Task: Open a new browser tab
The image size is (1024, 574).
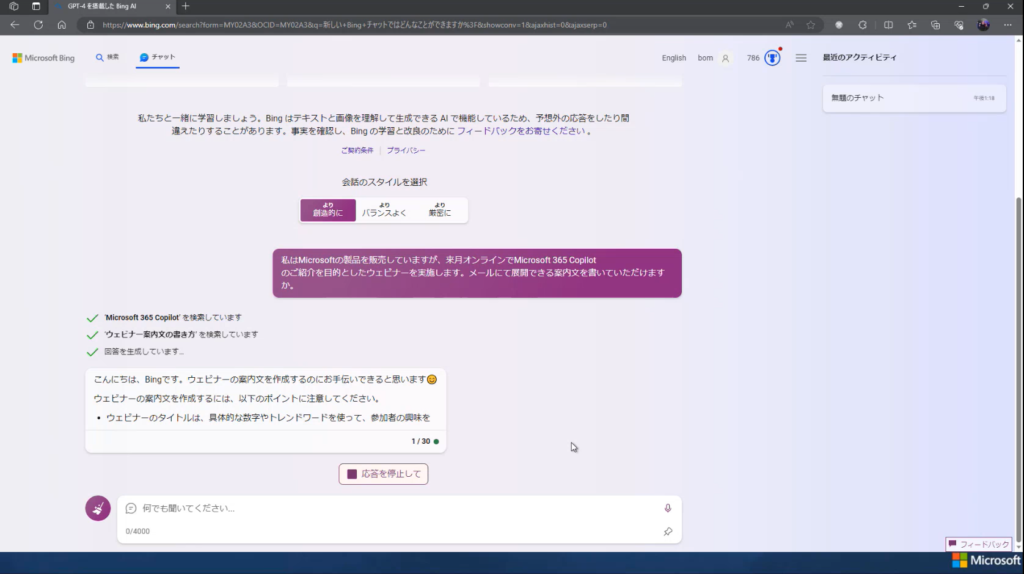Action: click(x=185, y=6)
